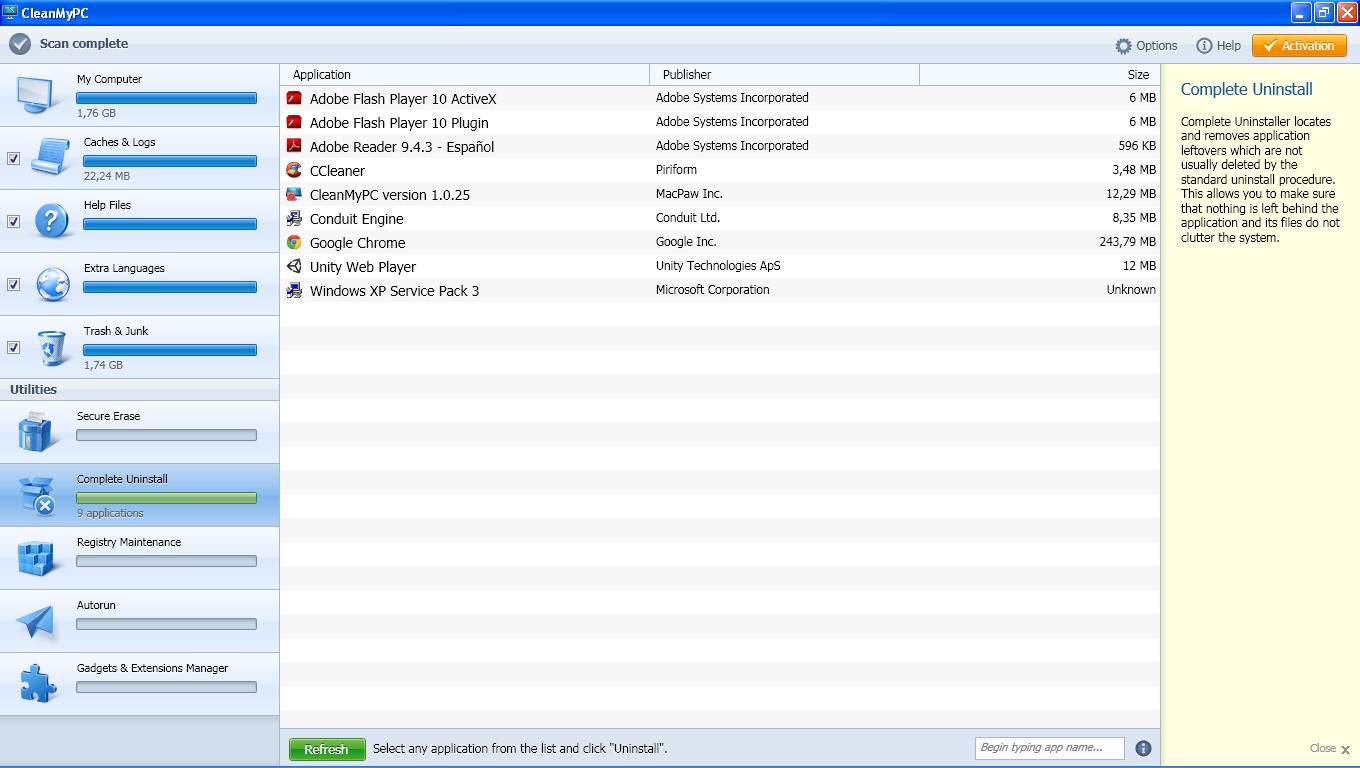Screen dimensions: 1360x768
Task: Open the Registry Maintenance utility
Action: 139,558
